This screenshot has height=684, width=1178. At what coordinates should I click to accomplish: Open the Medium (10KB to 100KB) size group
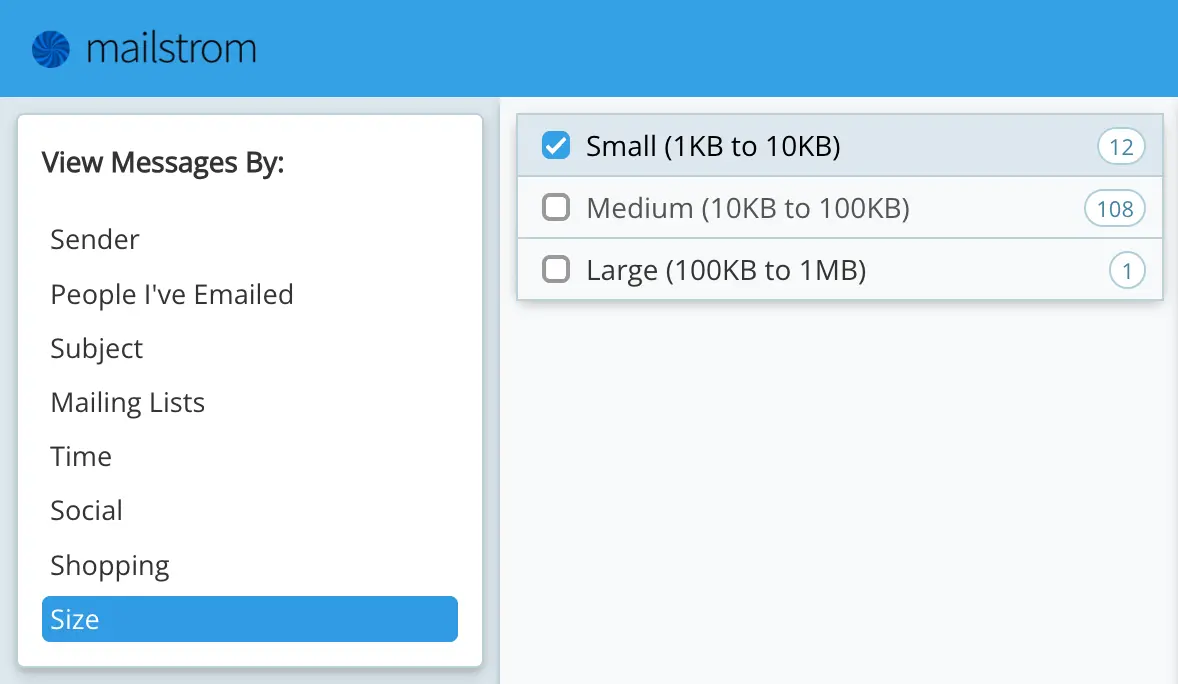[x=747, y=209]
